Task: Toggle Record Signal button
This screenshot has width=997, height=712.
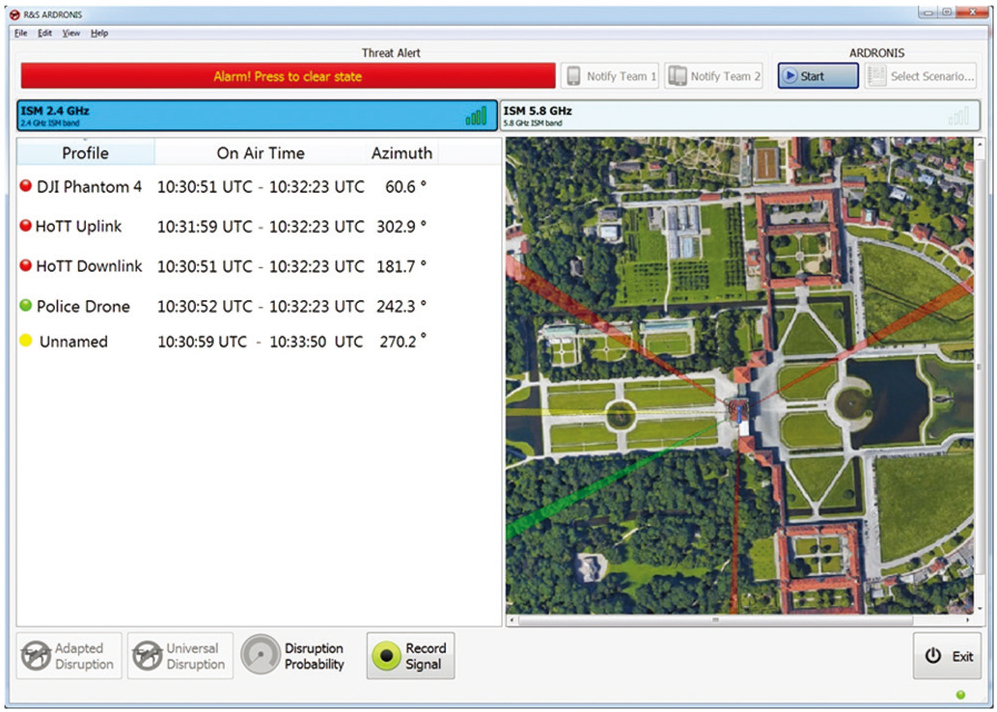Action: click(x=410, y=655)
